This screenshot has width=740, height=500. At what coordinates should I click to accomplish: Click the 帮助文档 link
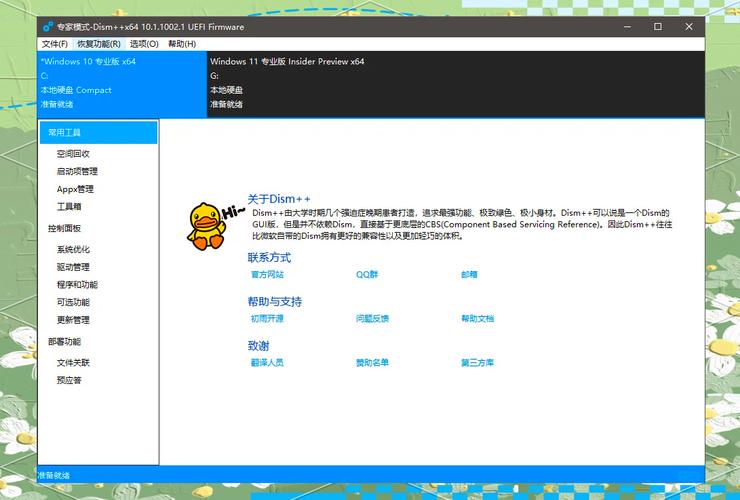coord(478,319)
